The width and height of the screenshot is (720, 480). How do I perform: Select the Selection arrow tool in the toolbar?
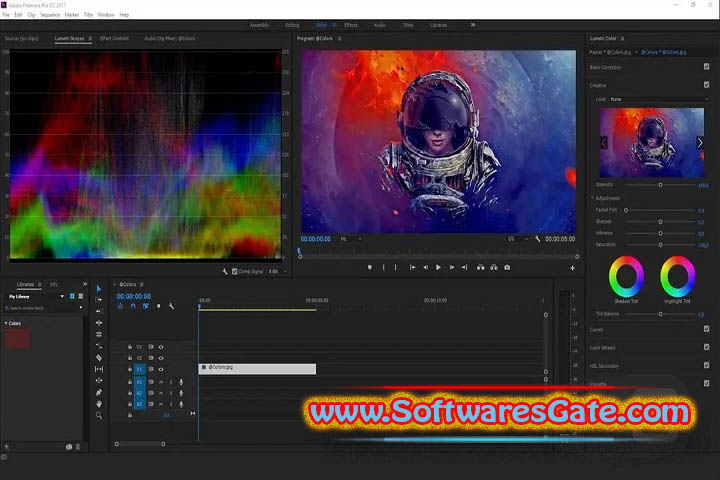point(99,288)
